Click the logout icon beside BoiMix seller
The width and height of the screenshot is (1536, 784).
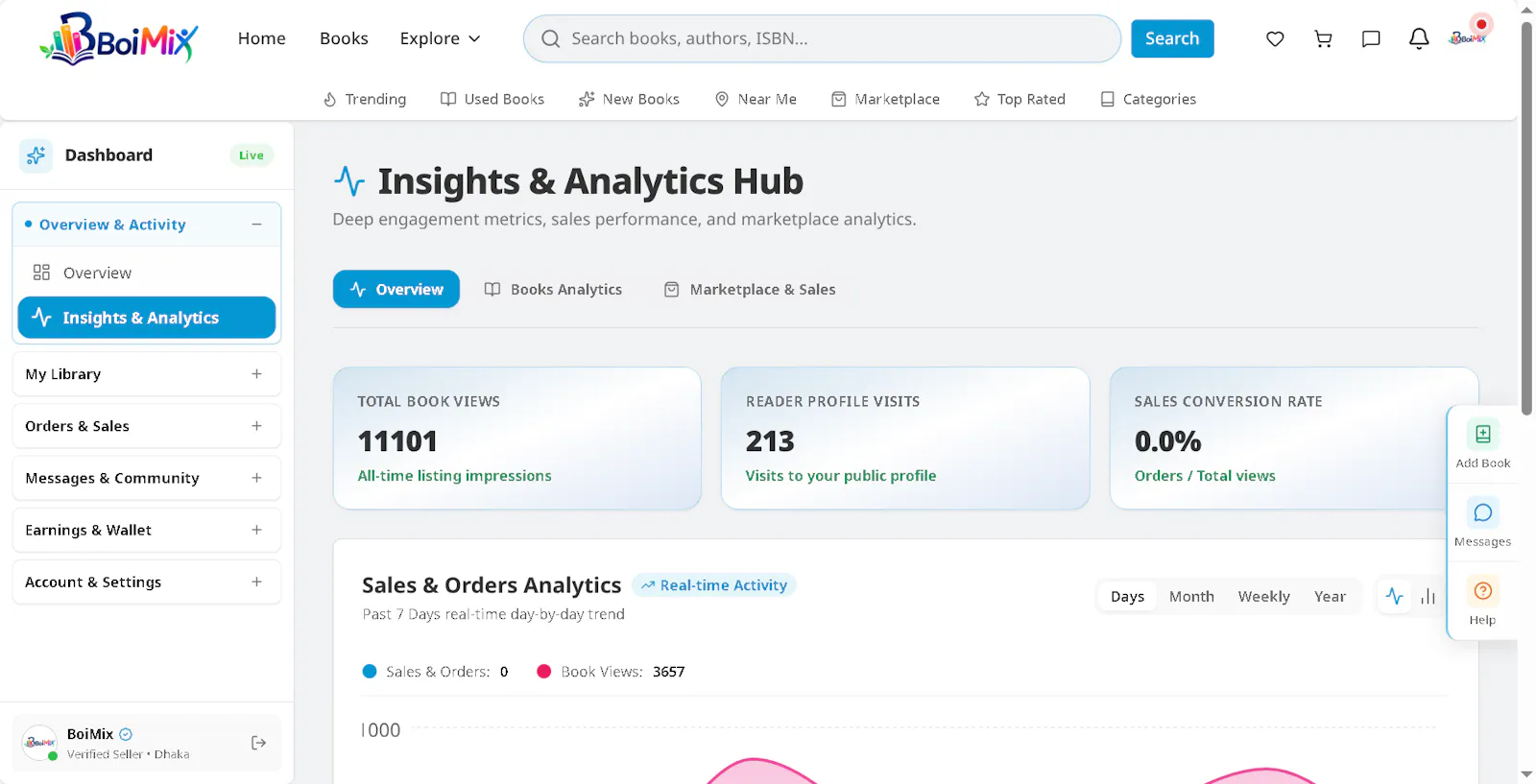click(258, 743)
